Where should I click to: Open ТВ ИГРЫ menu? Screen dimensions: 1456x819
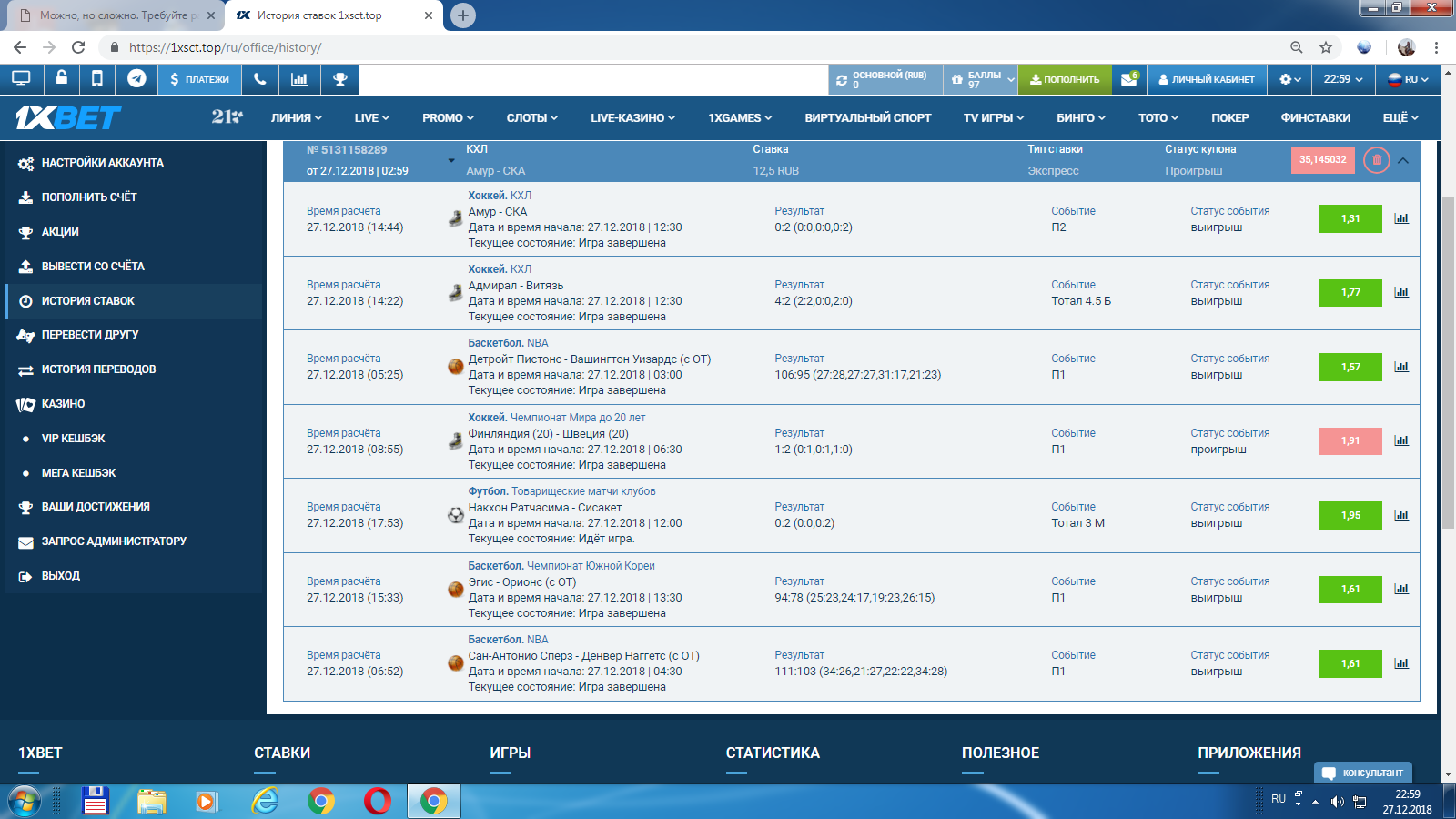click(994, 117)
